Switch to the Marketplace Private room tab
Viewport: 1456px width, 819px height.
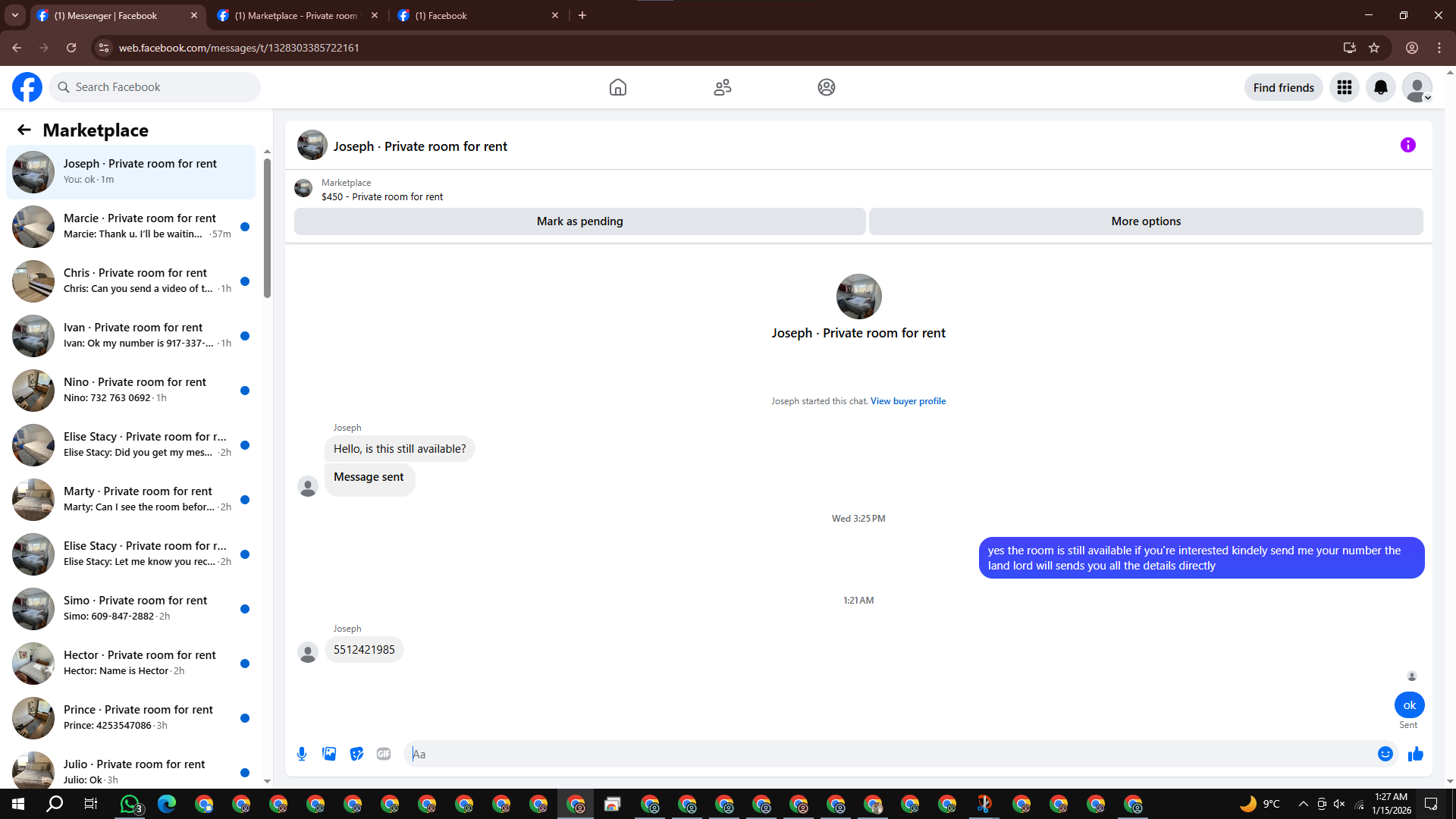tap(296, 15)
